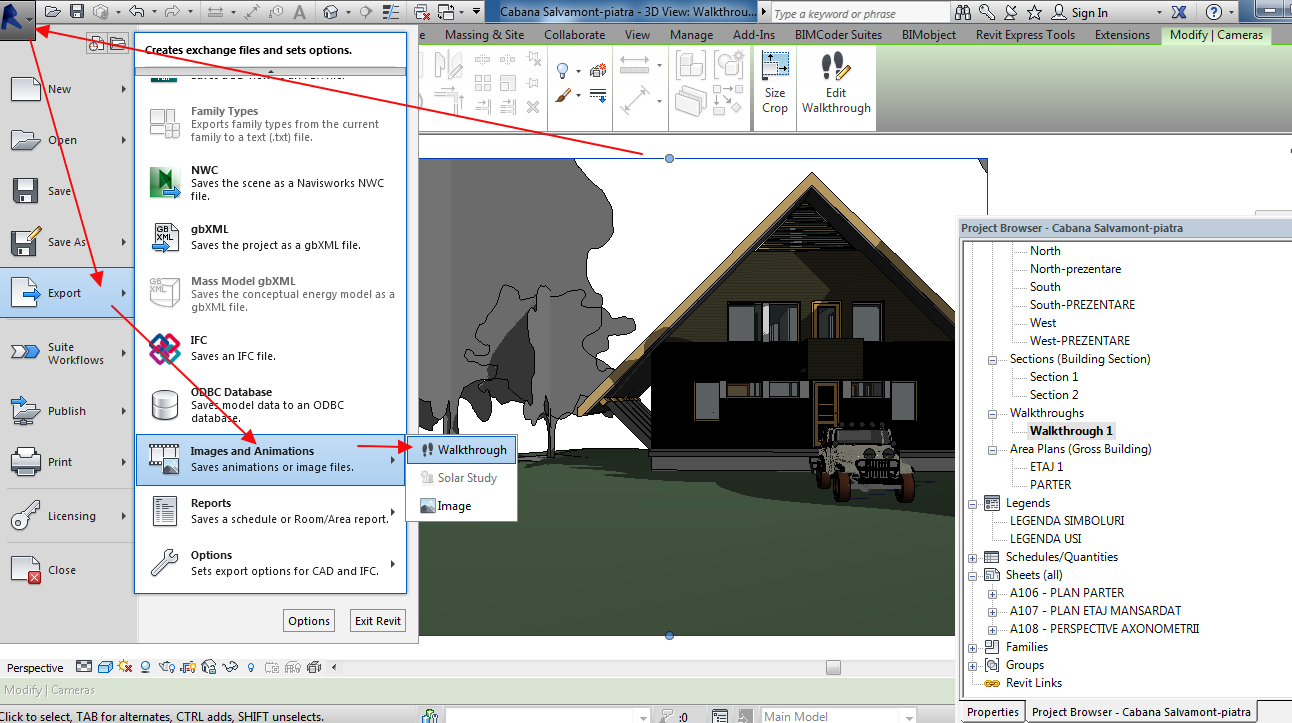The image size is (1292, 723).
Task: Toggle the Sun Path icon in view control bar
Action: click(124, 667)
